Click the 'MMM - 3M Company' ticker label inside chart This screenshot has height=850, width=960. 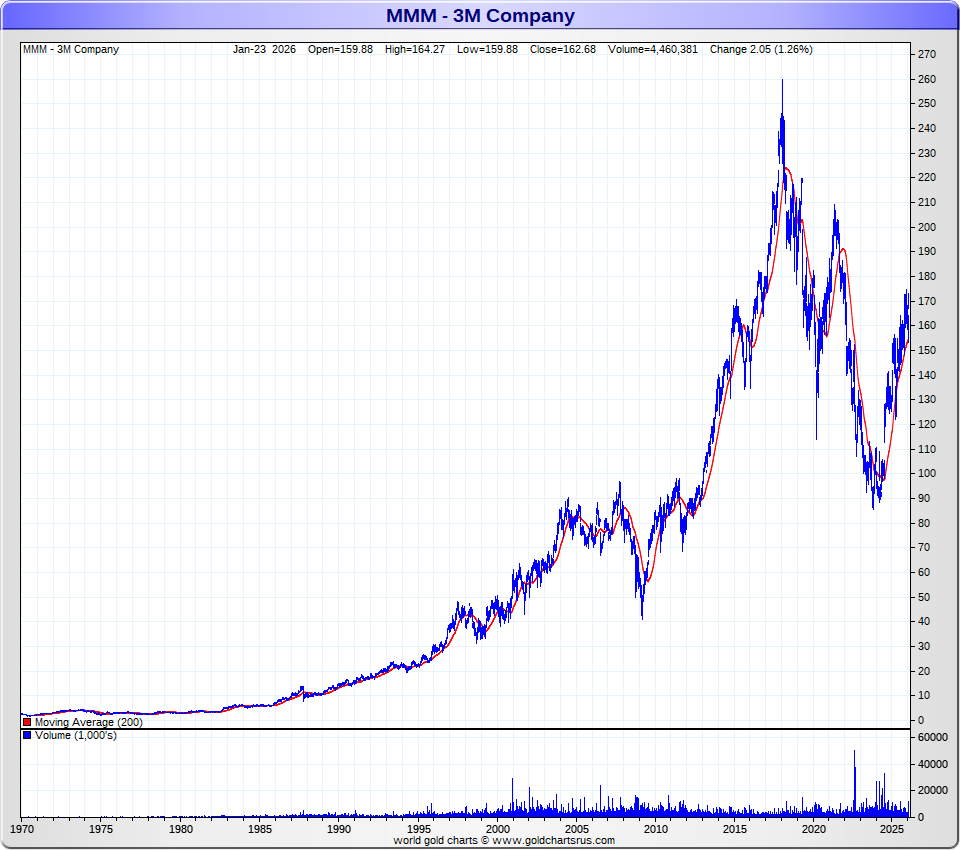pyautogui.click(x=71, y=49)
